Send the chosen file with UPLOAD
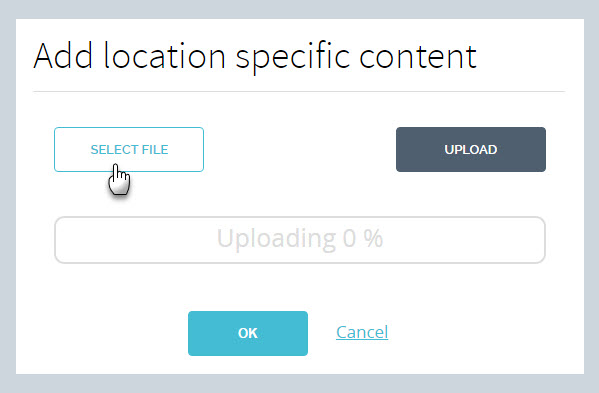The width and height of the screenshot is (599, 393). [x=471, y=149]
